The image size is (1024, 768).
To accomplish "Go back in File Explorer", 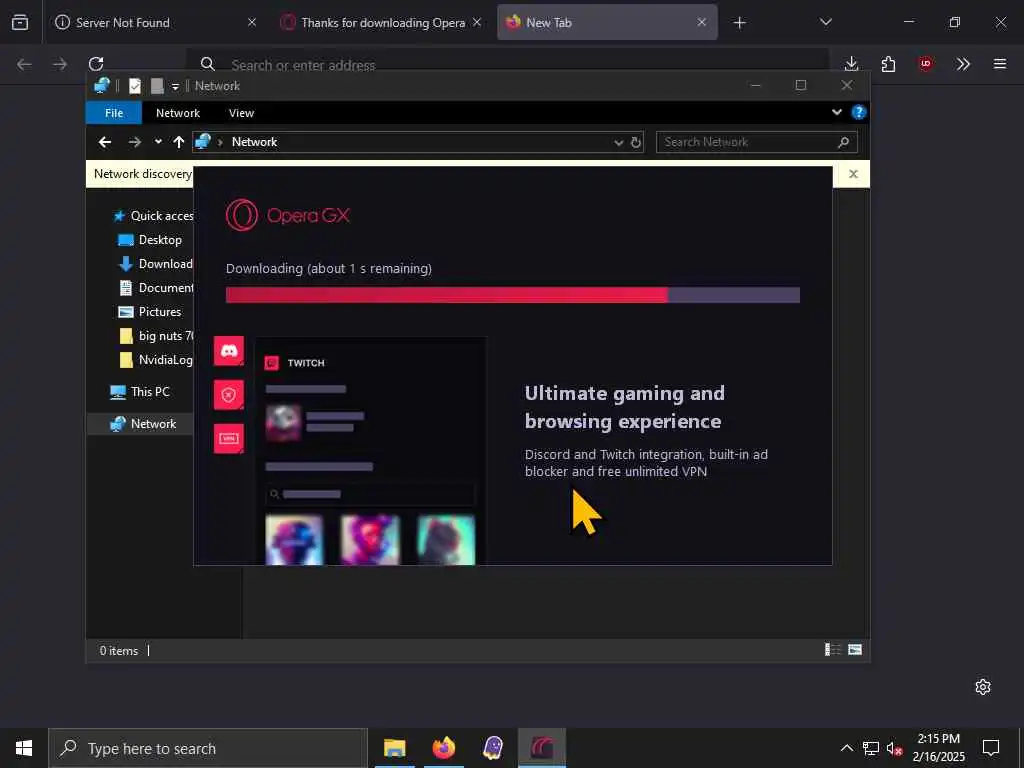I will click(x=104, y=142).
